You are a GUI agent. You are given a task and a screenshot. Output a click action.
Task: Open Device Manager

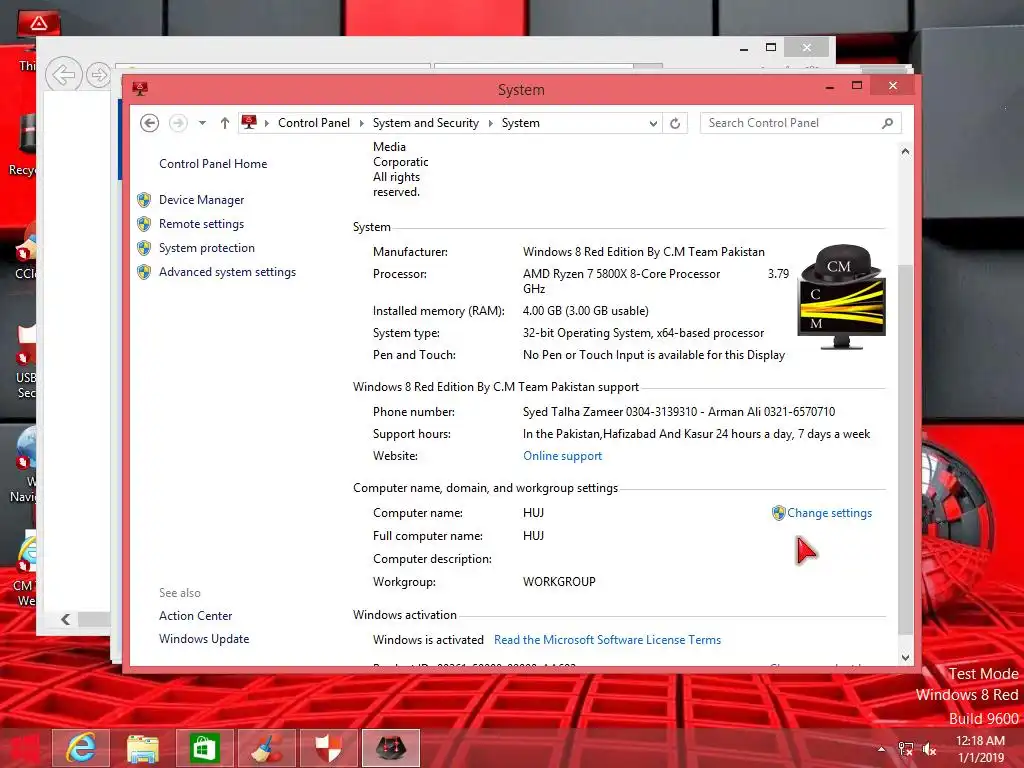(x=202, y=200)
